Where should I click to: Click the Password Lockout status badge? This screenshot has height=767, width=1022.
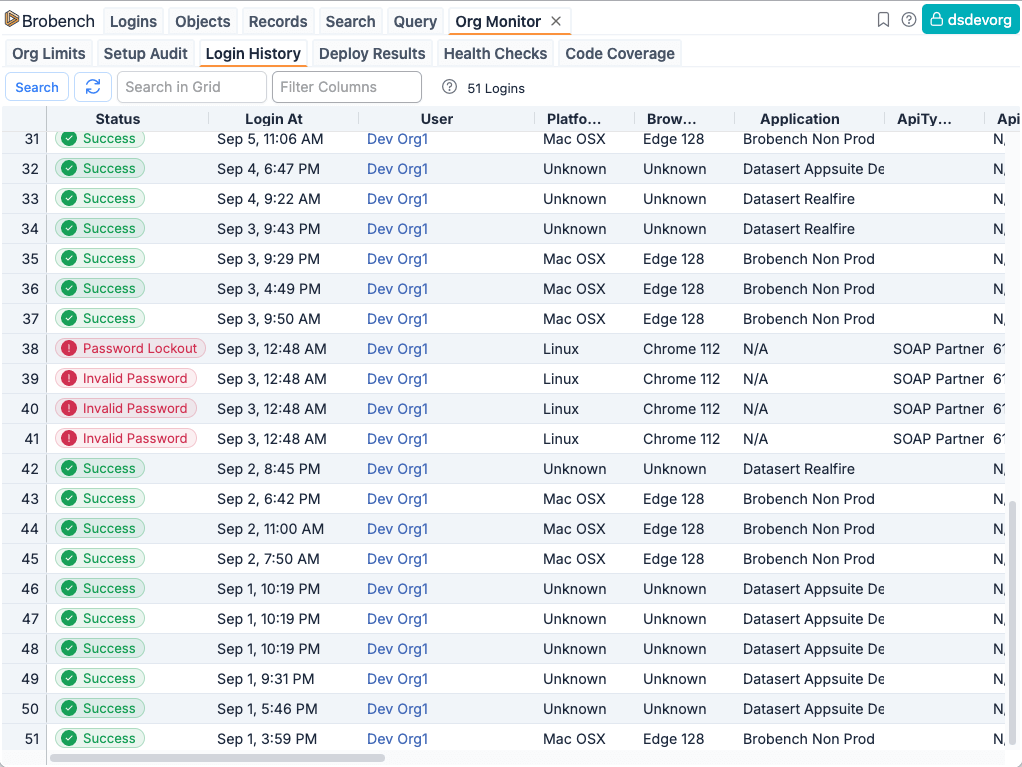[x=130, y=349]
